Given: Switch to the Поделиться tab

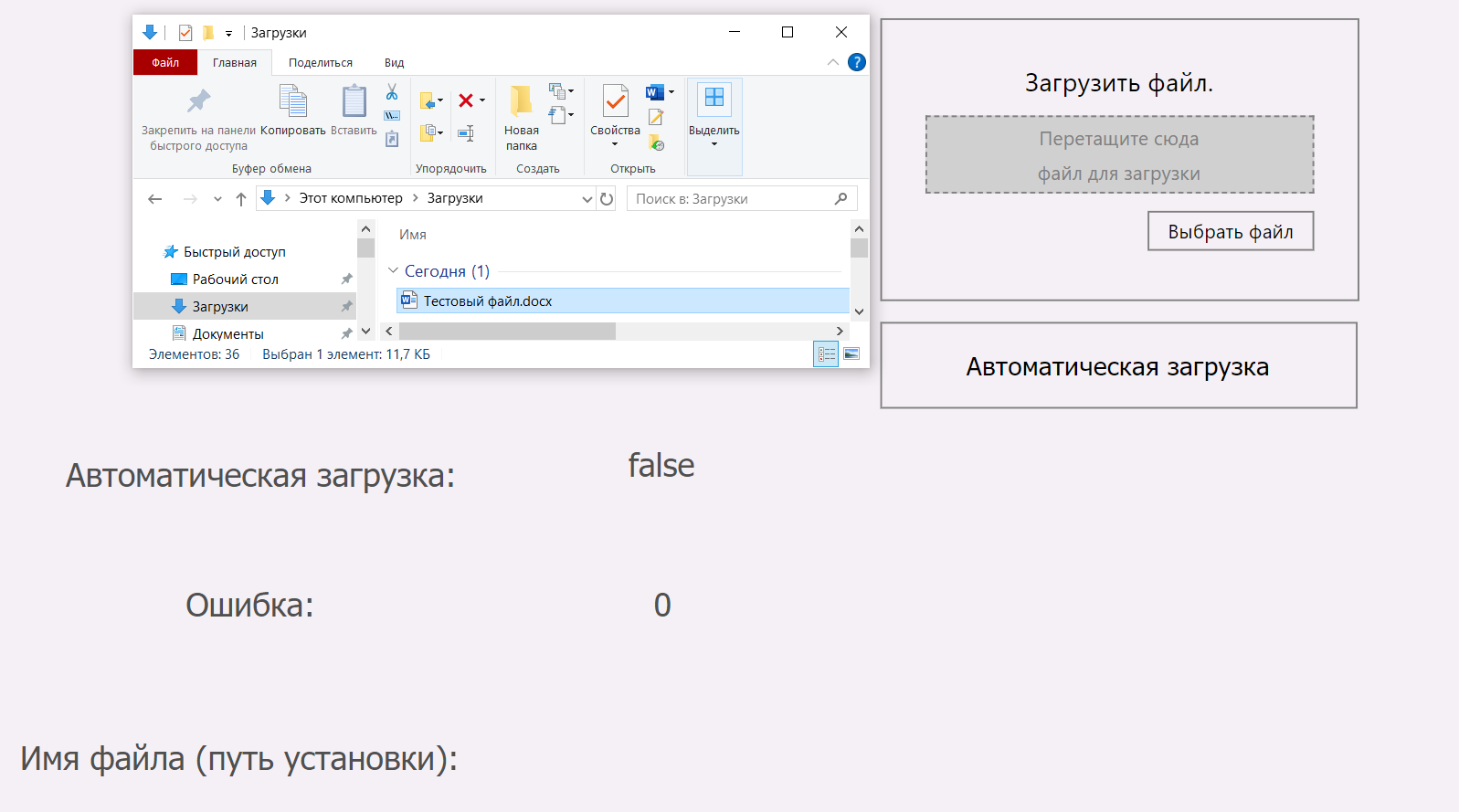Looking at the screenshot, I should tap(321, 62).
